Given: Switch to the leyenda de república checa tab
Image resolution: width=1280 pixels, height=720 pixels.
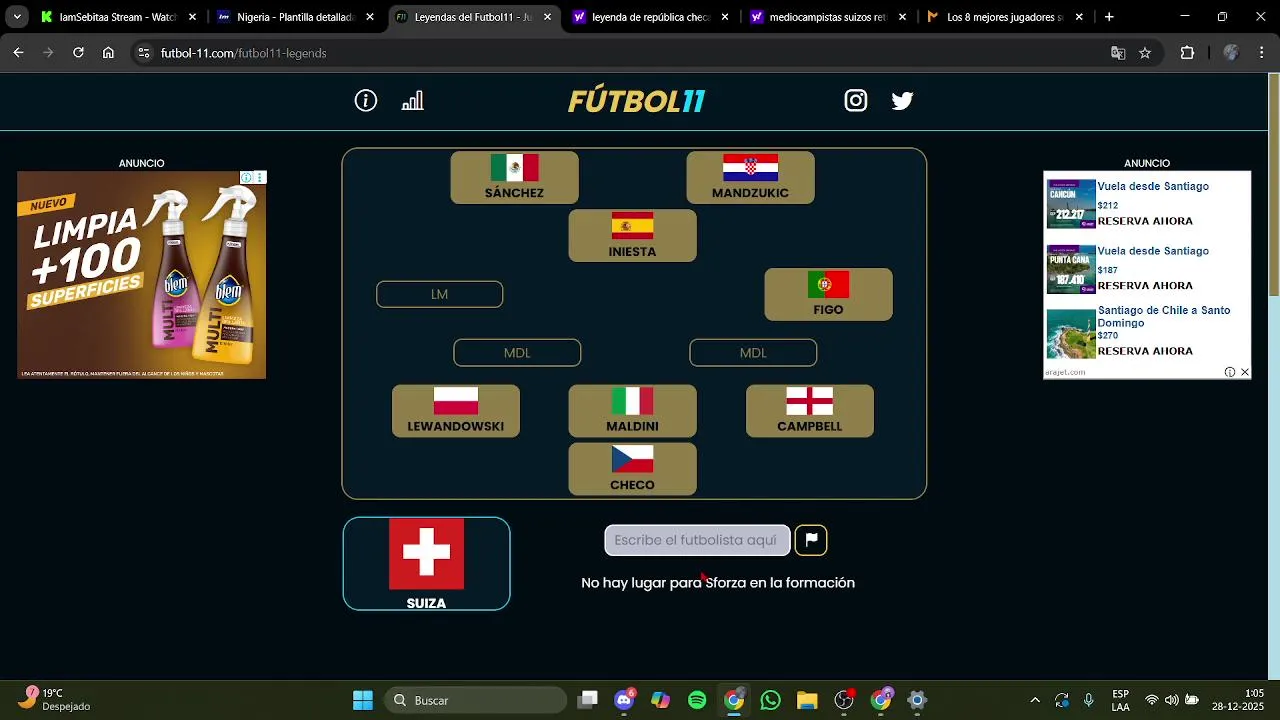Looking at the screenshot, I should (x=650, y=17).
